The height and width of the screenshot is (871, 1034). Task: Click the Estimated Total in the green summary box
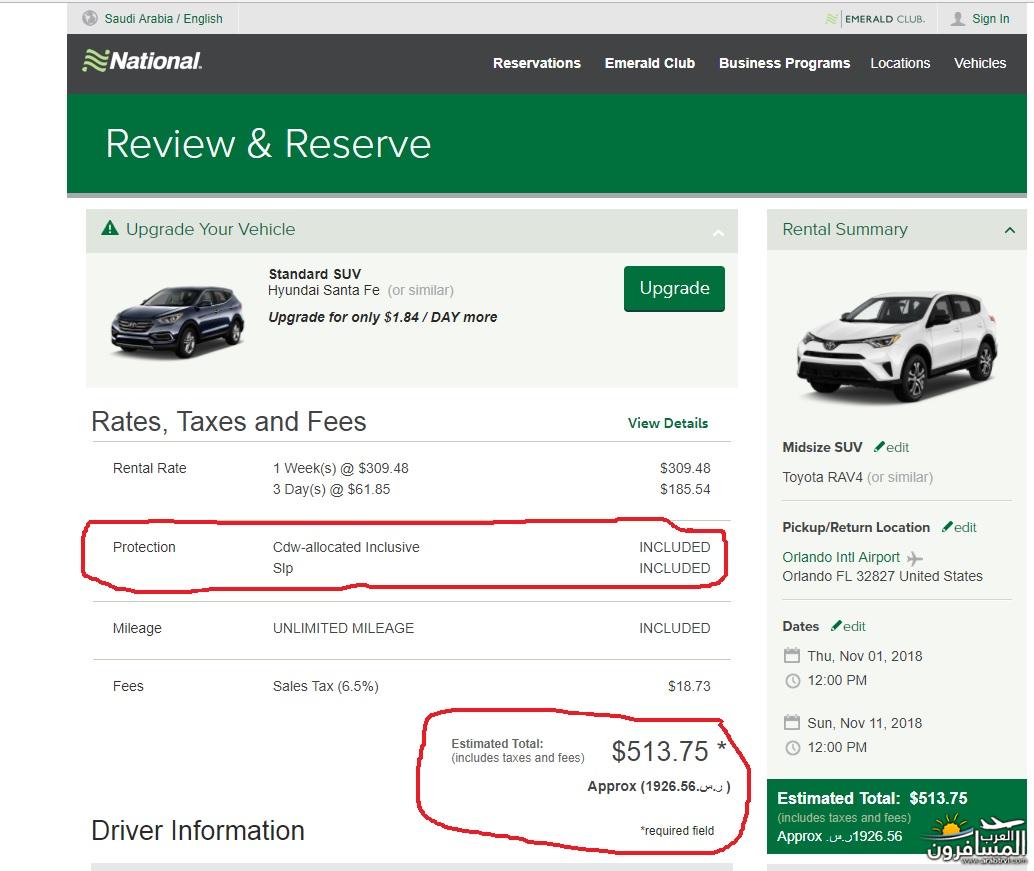(x=872, y=798)
